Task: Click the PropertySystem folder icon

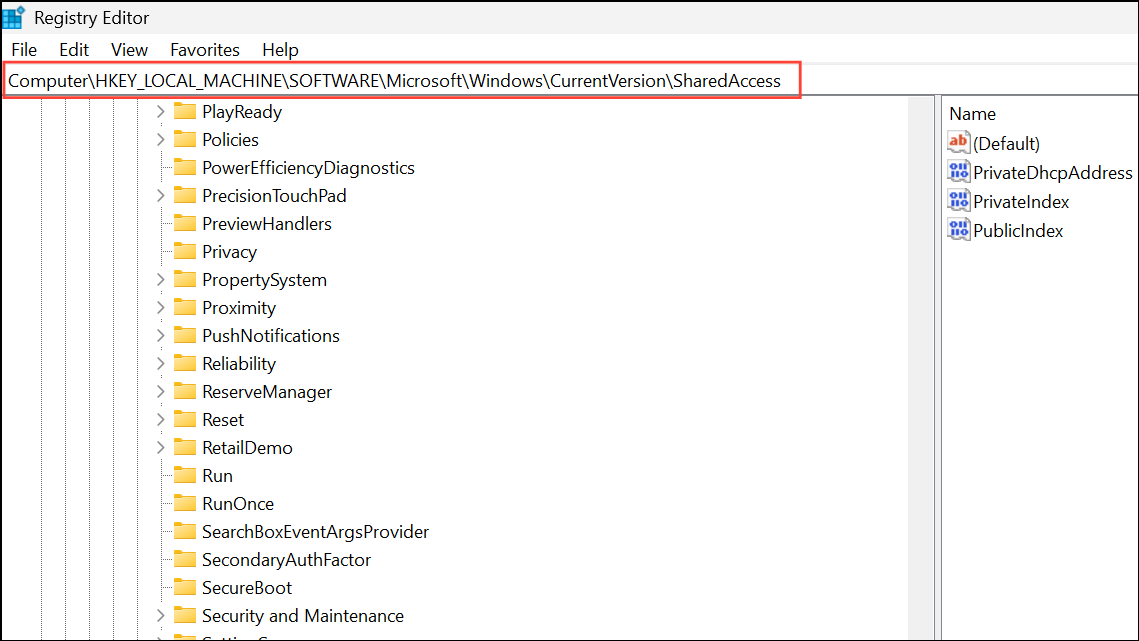Action: 185,279
